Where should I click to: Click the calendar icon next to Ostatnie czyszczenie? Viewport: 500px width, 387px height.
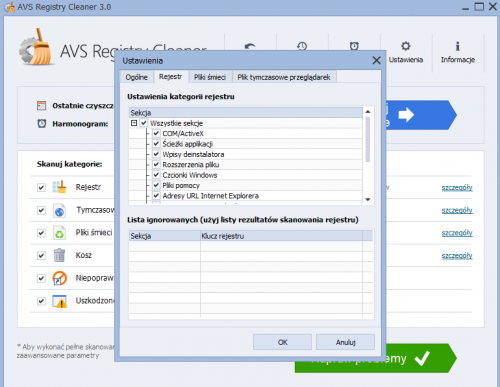pos(41,106)
